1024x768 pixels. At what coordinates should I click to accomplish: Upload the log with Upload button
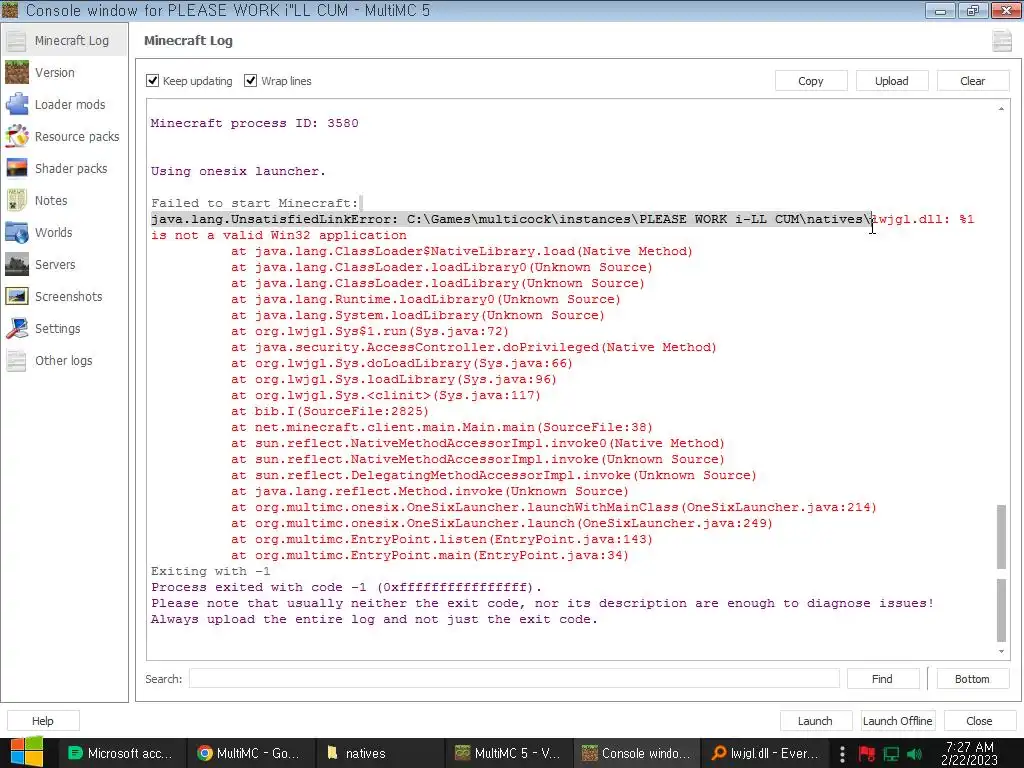pos(891,81)
